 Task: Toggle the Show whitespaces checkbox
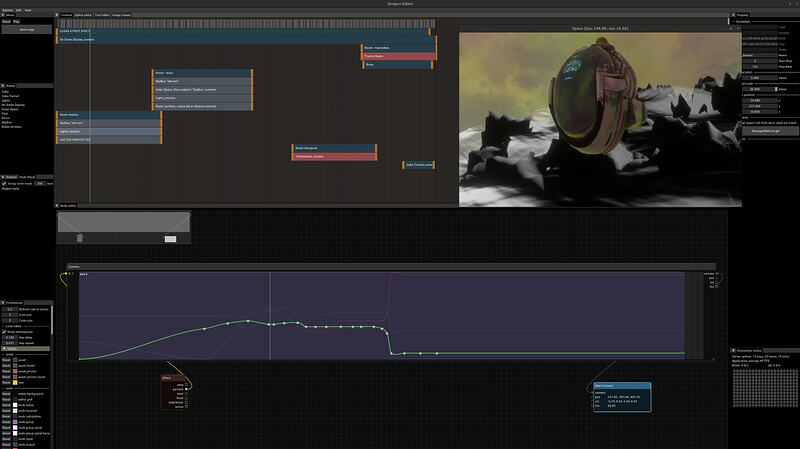click(4, 332)
